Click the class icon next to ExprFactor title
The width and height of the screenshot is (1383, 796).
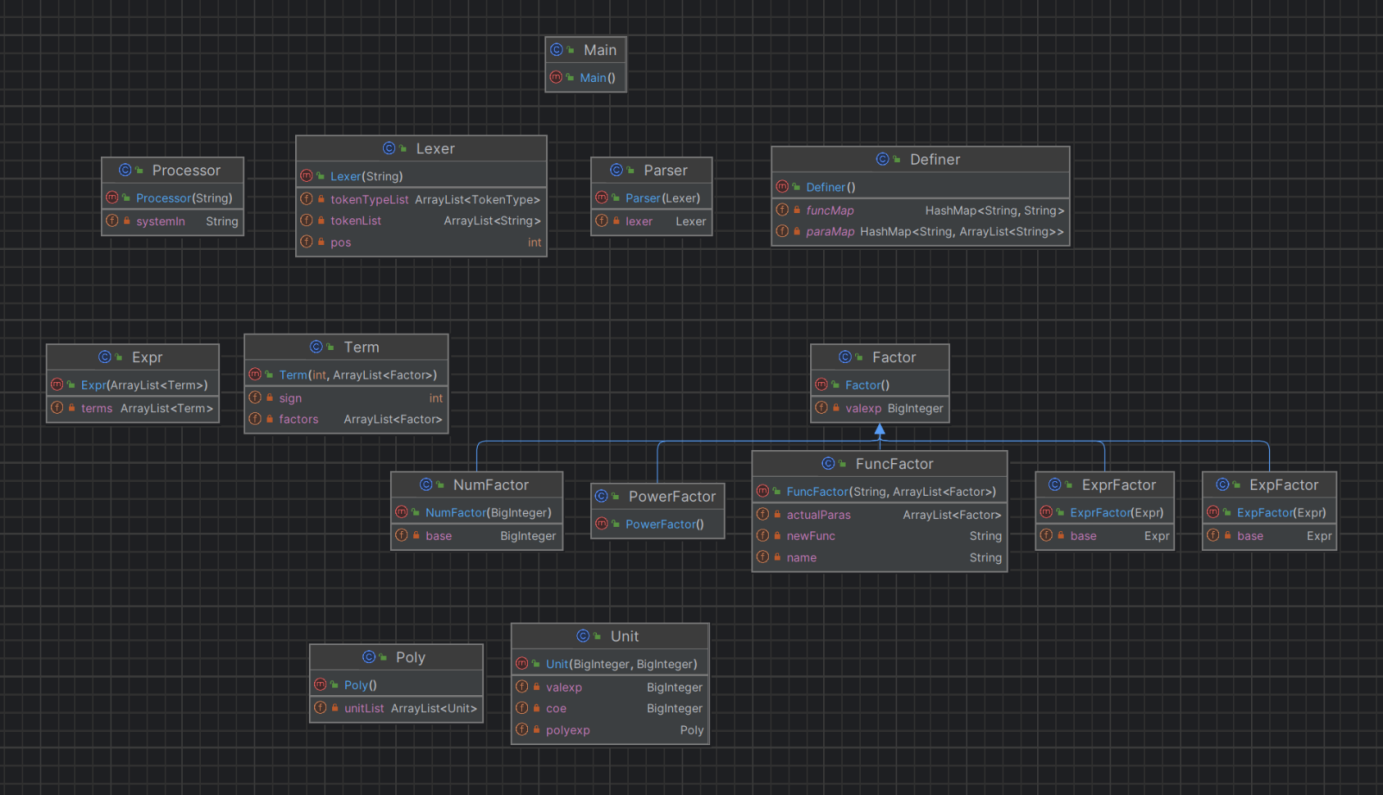point(1055,485)
